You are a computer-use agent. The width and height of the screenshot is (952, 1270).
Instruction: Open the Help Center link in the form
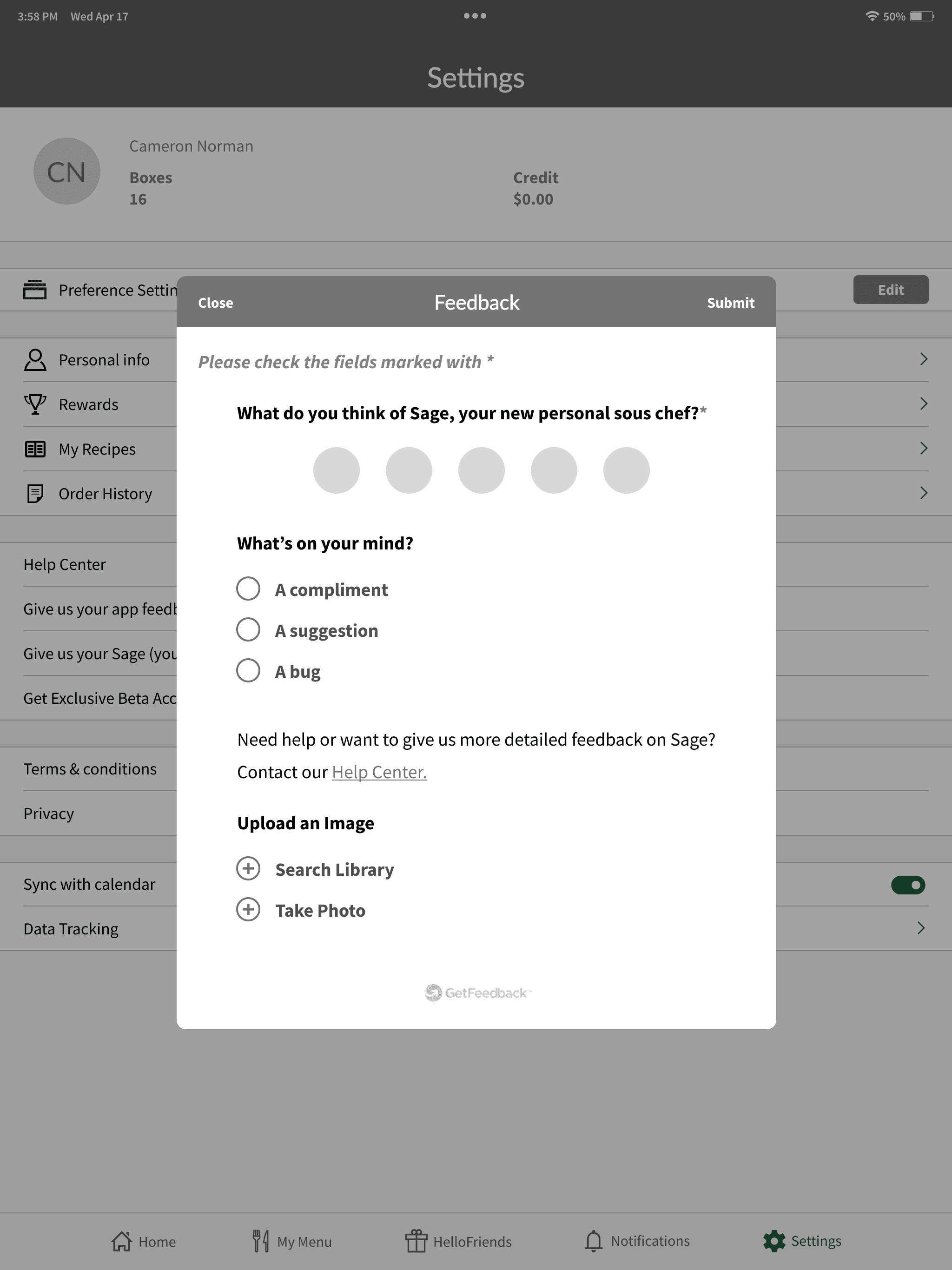(x=379, y=772)
